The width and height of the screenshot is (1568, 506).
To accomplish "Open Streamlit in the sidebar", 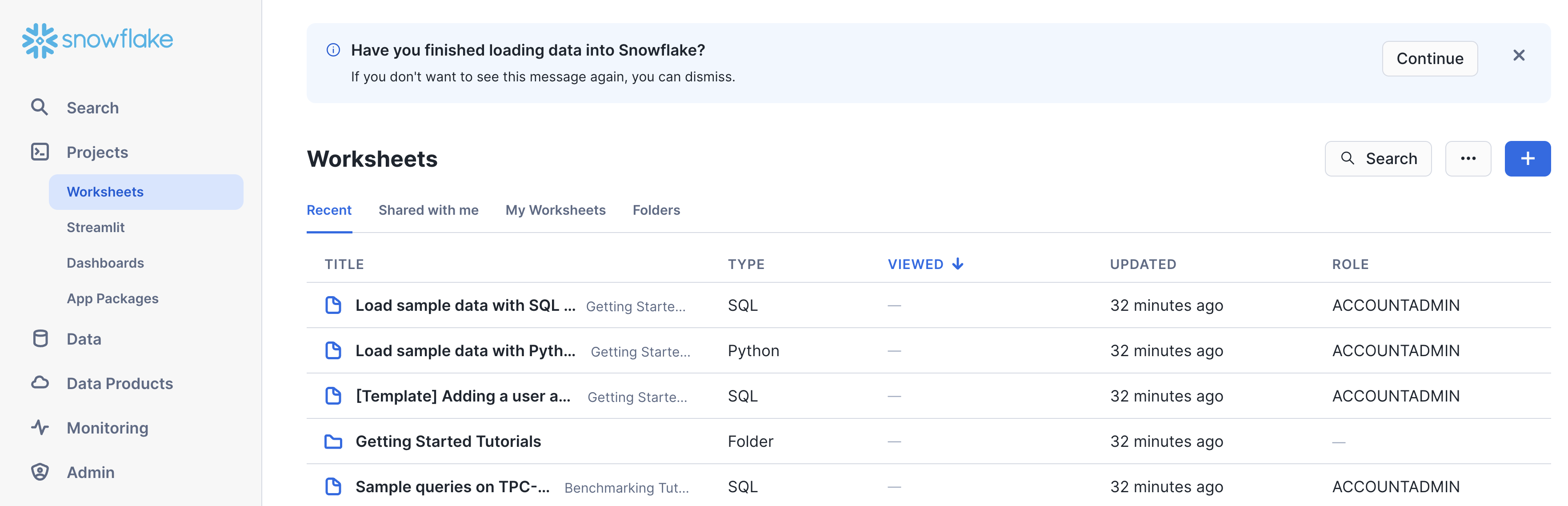I will [96, 227].
